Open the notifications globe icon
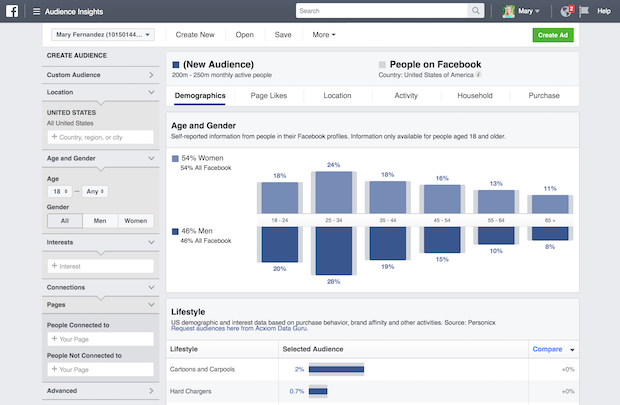The height and width of the screenshot is (405, 620). click(x=565, y=11)
